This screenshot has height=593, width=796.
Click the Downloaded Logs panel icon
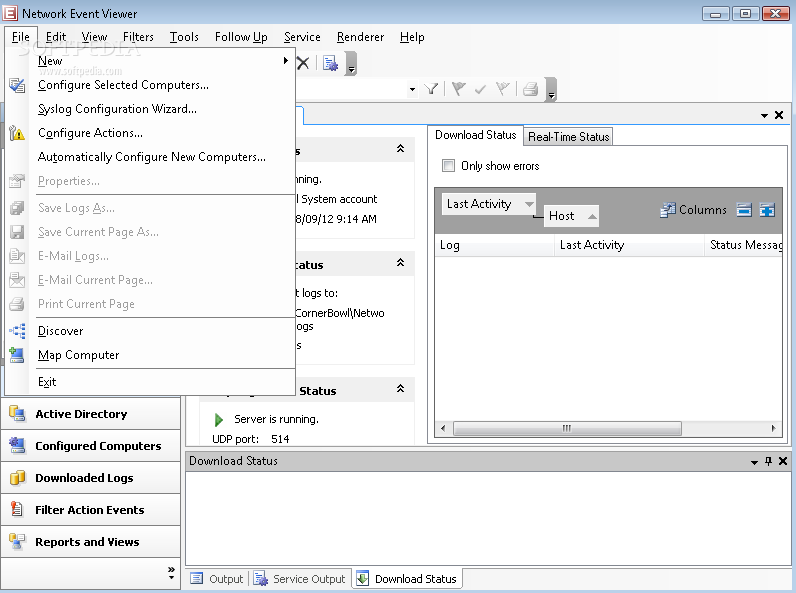pos(17,478)
